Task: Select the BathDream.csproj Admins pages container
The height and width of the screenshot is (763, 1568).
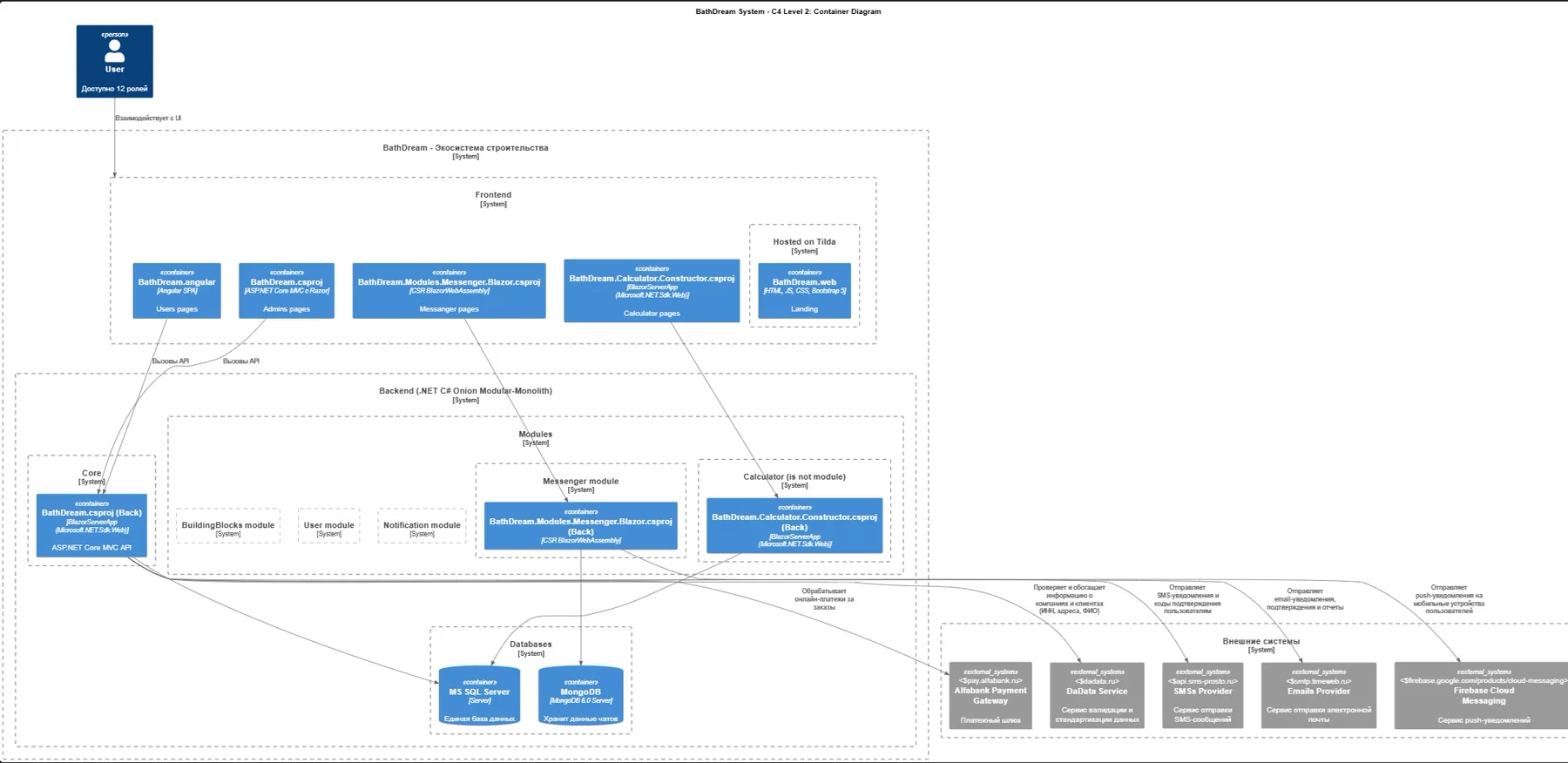Action: (x=287, y=291)
